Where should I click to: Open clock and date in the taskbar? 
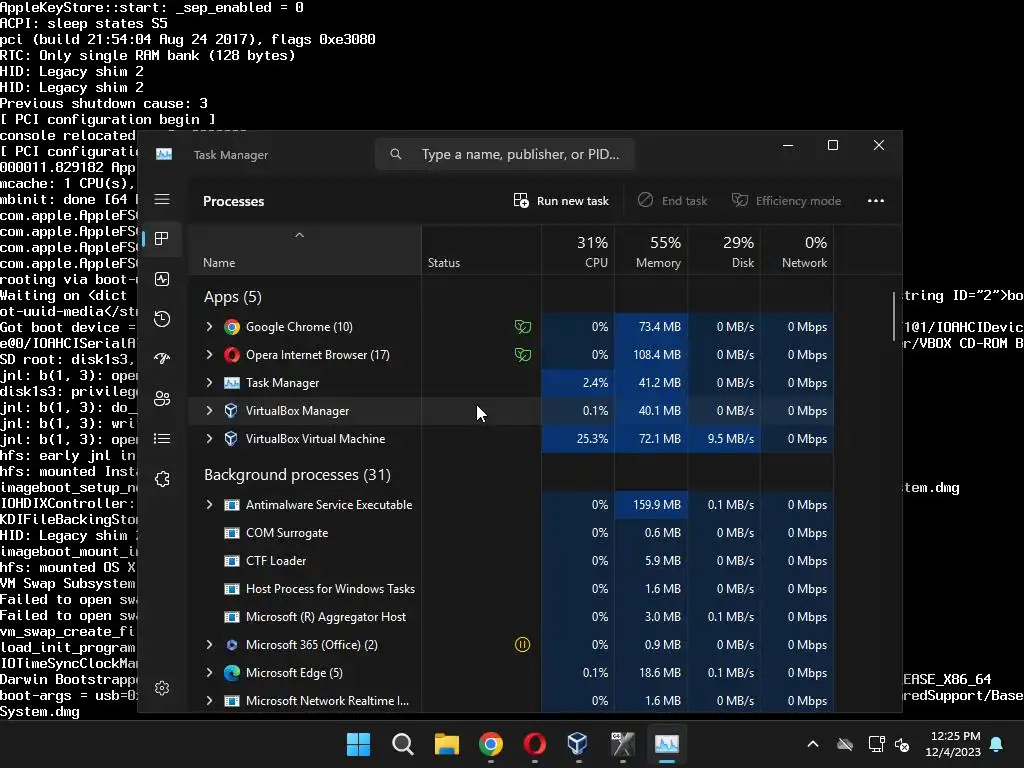click(953, 744)
